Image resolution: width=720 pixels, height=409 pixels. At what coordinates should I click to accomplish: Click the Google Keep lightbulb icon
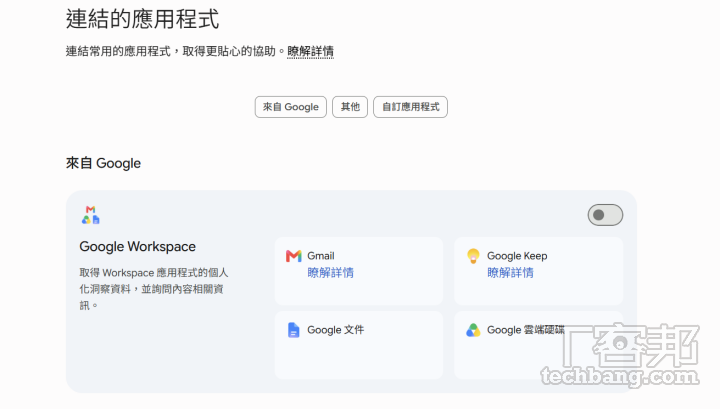pos(473,256)
